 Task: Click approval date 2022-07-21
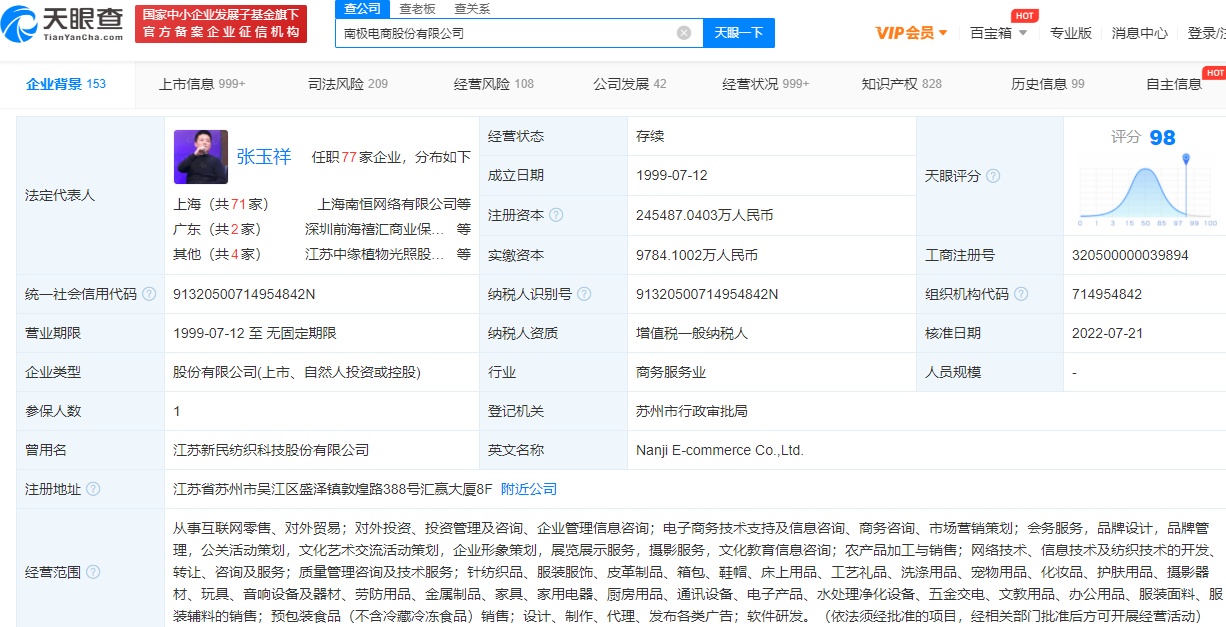pyautogui.click(x=1108, y=333)
